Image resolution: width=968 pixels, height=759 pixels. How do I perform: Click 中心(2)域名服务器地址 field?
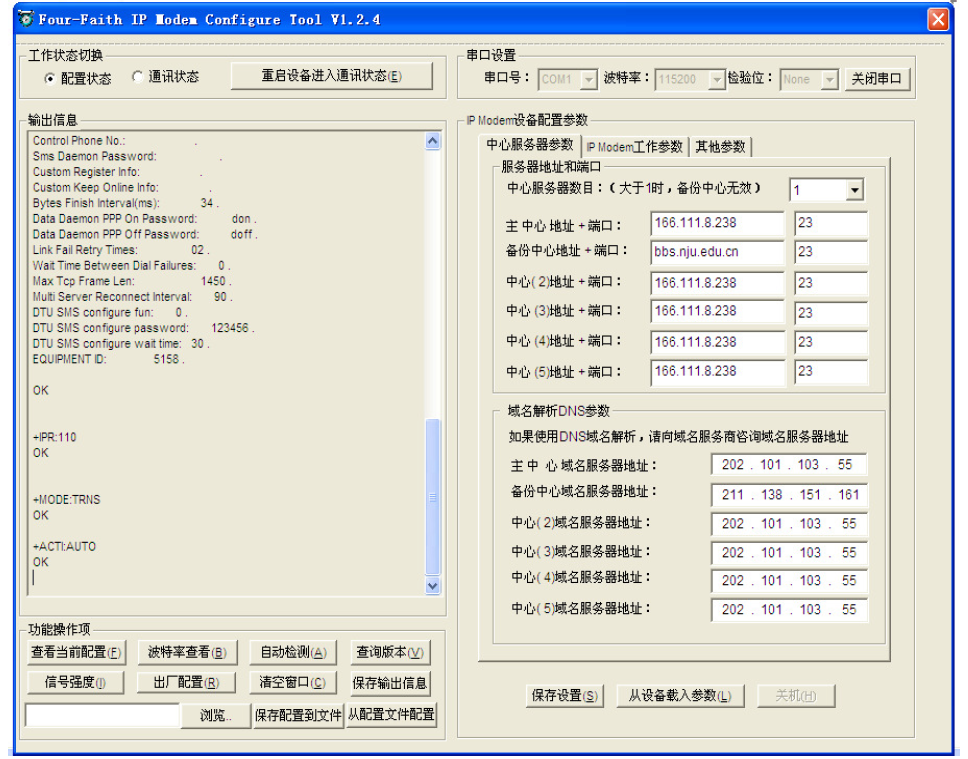pos(789,524)
